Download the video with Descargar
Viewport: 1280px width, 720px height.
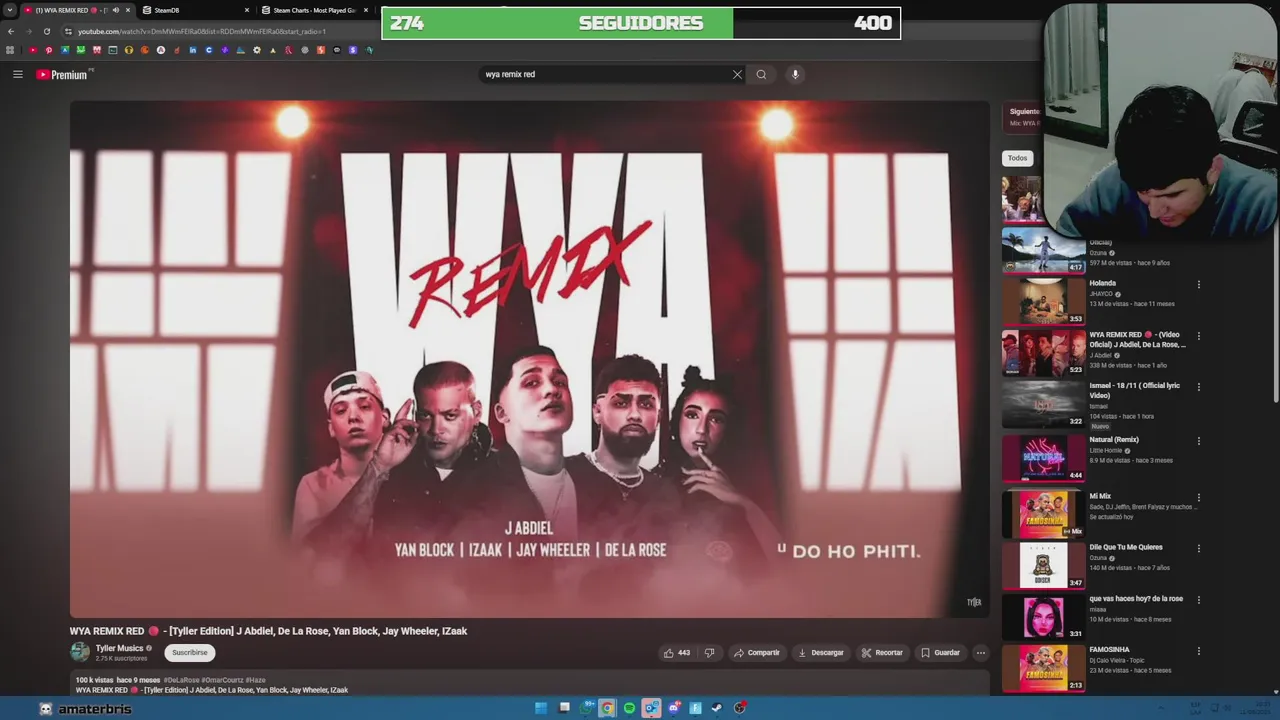821,653
